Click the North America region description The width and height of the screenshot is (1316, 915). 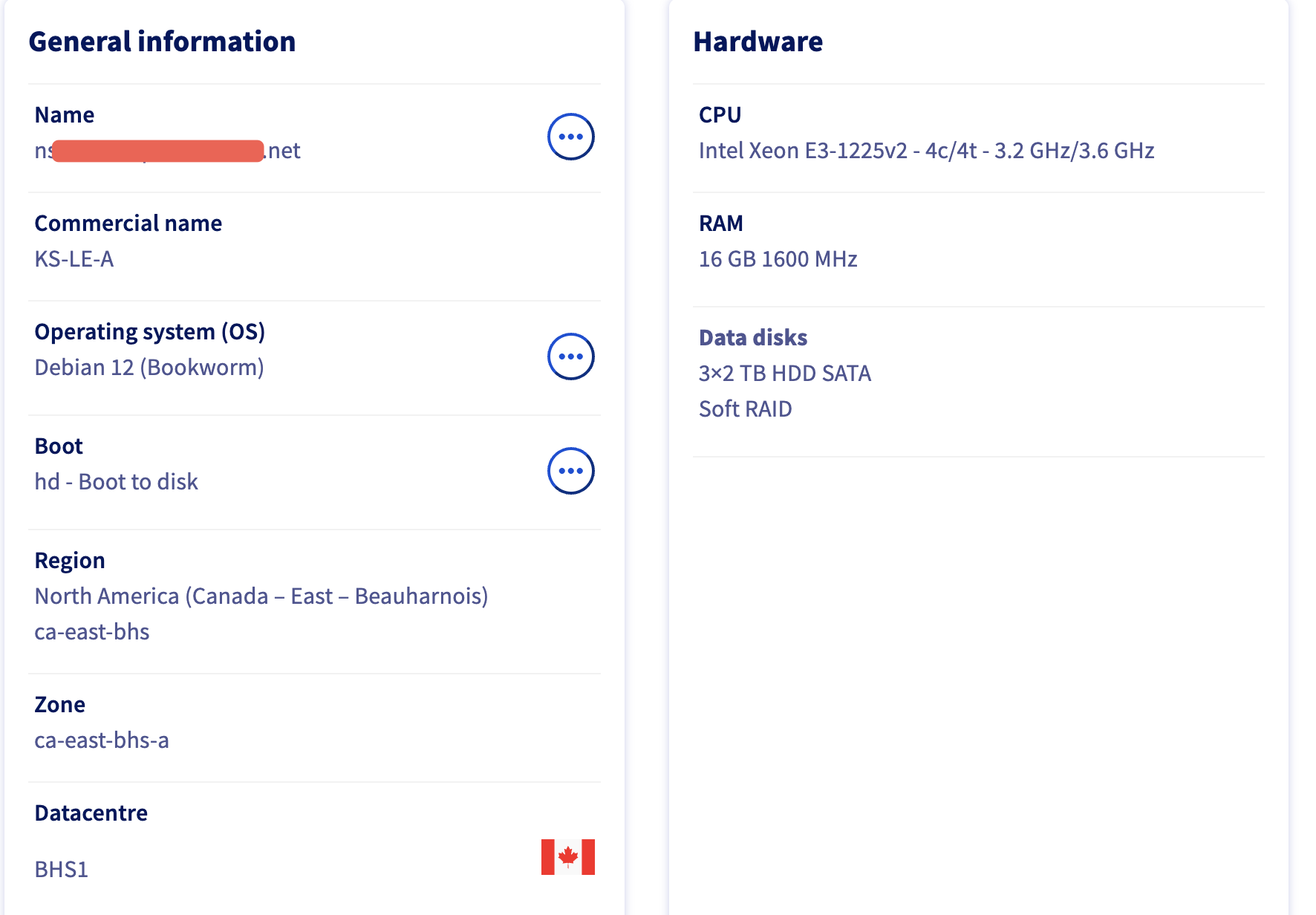pos(261,596)
